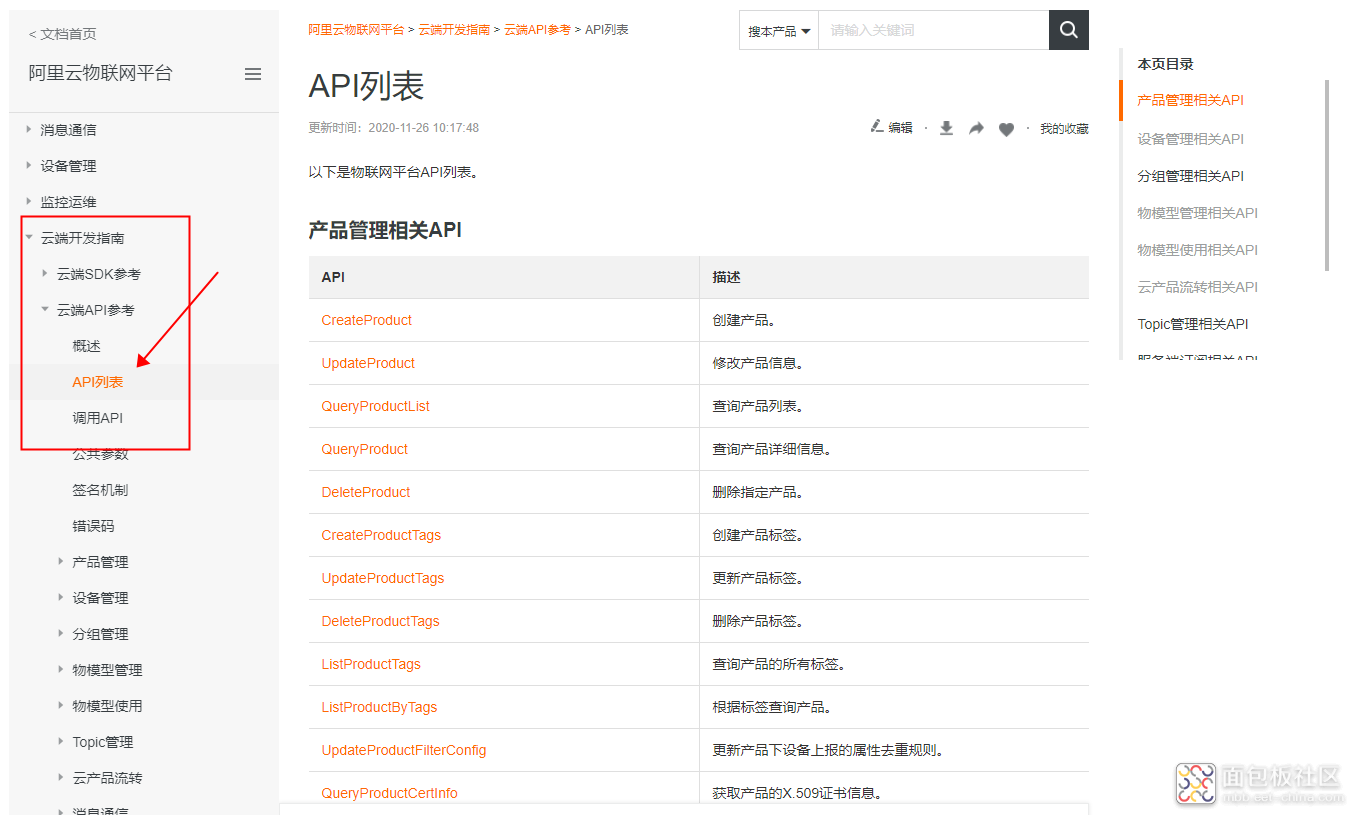This screenshot has width=1354, height=815.
Task: Open the 公共参数 sidebar page
Action: click(101, 454)
